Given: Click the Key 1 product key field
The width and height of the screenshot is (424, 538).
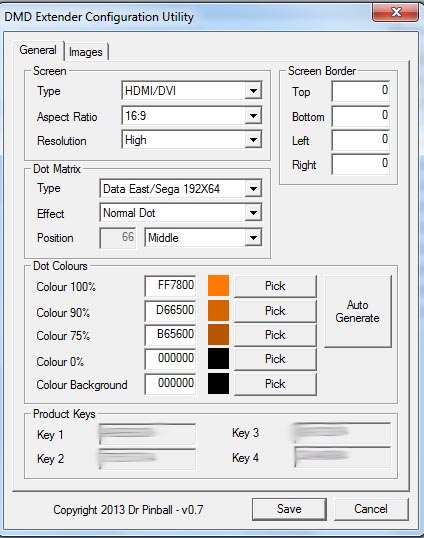Looking at the screenshot, I should 148,434.
